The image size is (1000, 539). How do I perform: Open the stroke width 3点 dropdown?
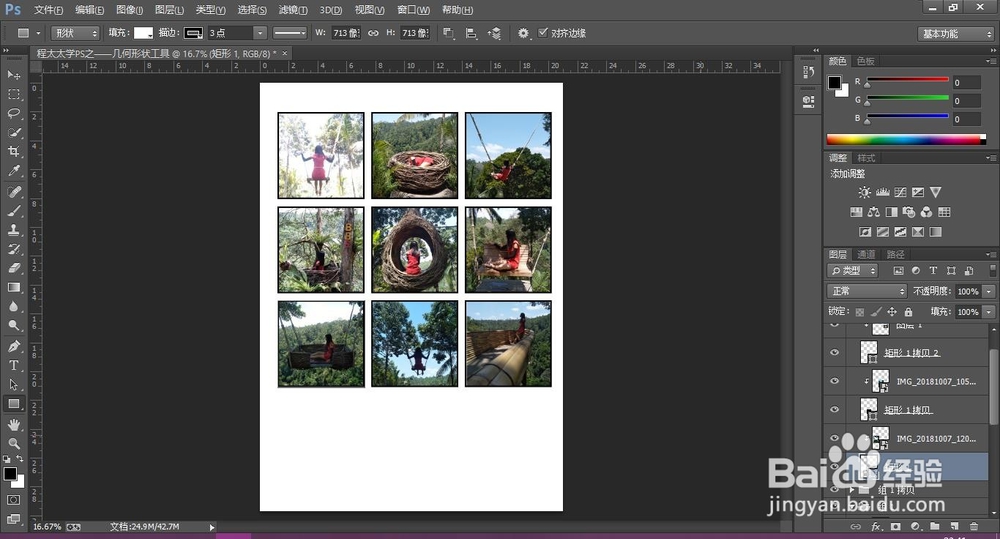(259, 33)
